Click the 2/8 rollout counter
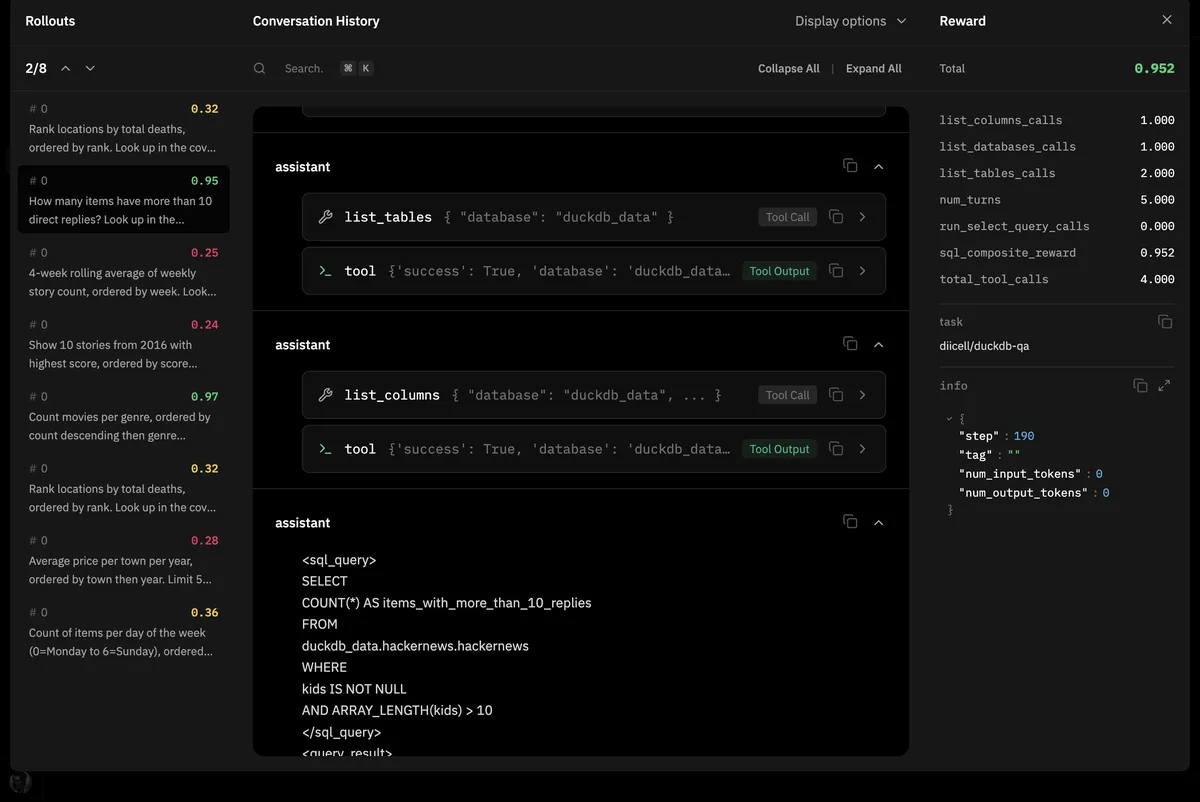Image resolution: width=1200 pixels, height=802 pixels. (x=36, y=68)
